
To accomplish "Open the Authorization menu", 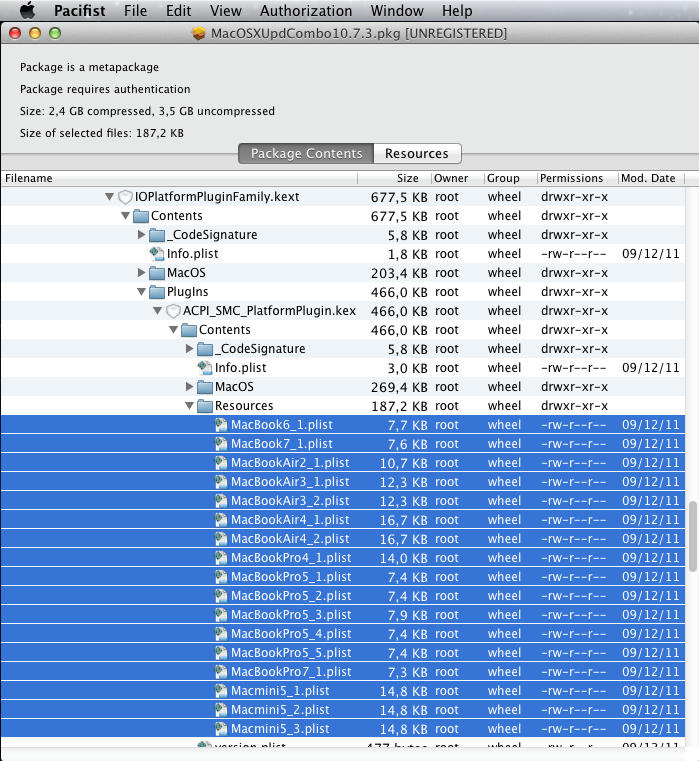I will pos(306,11).
